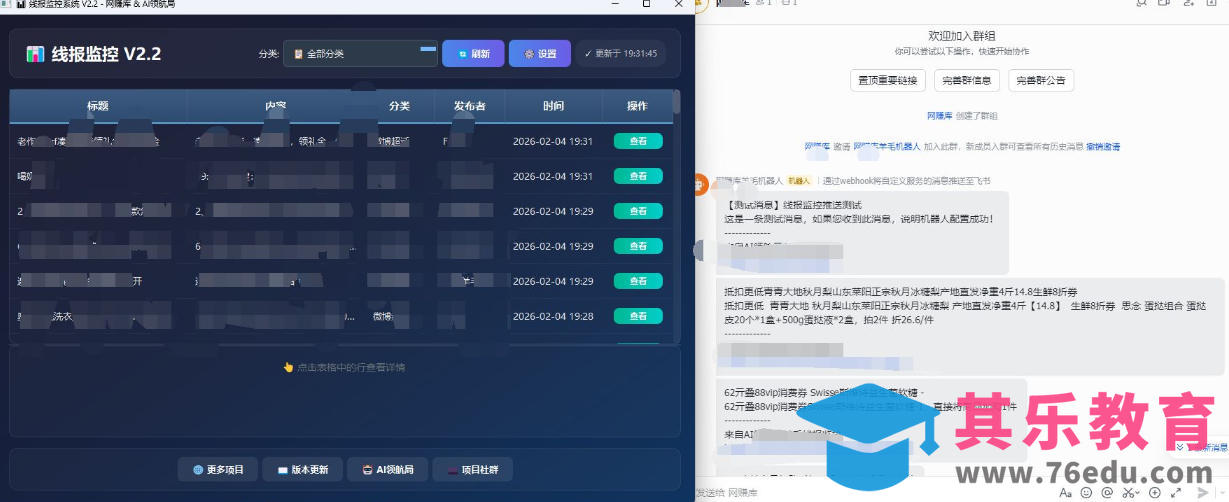Click the robot avatar in chat
1229x502 pixels.
[x=703, y=184]
